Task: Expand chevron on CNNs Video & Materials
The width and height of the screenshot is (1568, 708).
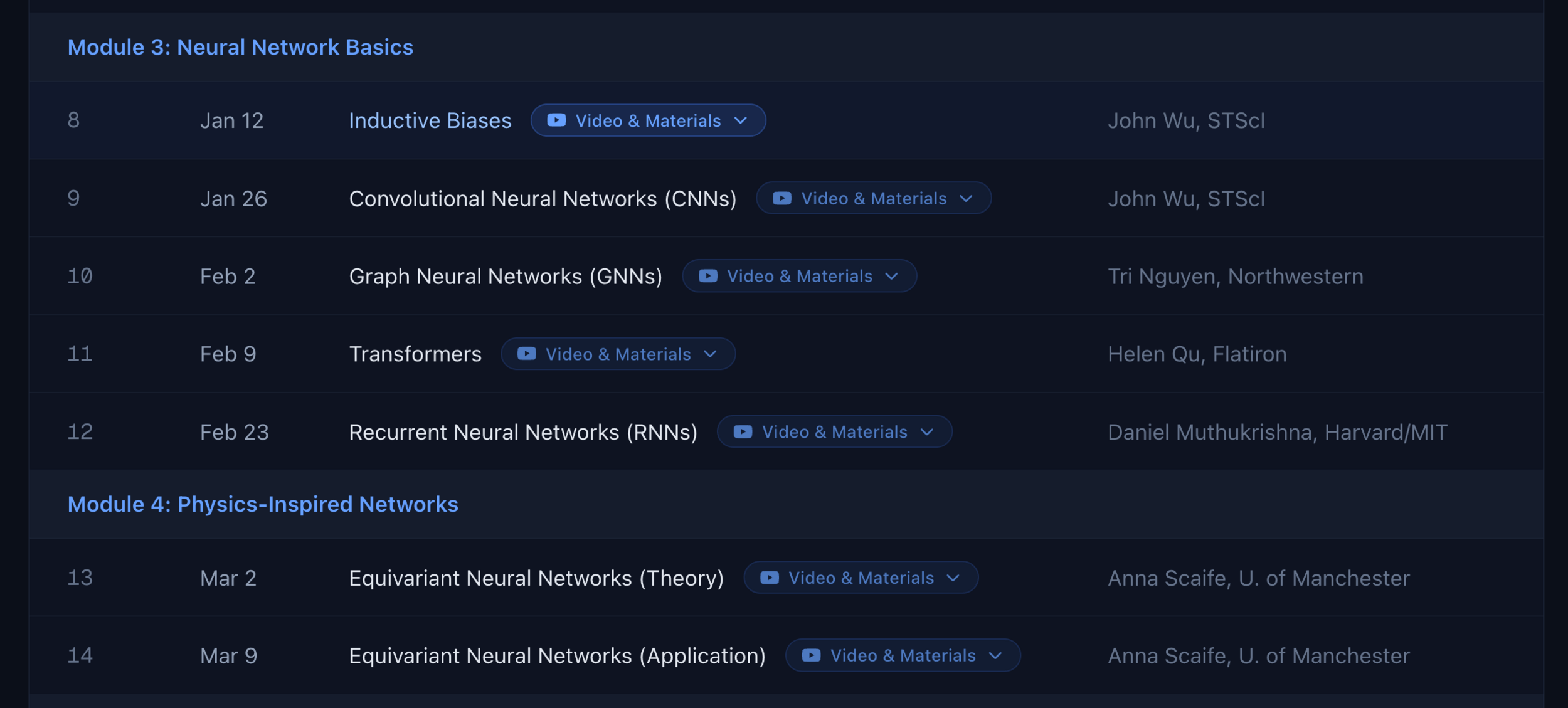Action: pyautogui.click(x=966, y=198)
